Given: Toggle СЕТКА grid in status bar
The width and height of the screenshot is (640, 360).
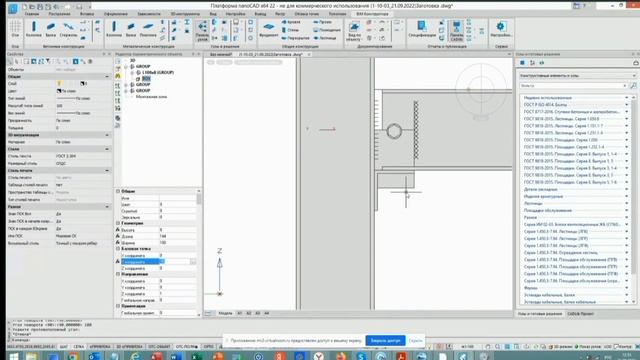Looking at the screenshot, I should click(x=79, y=347).
